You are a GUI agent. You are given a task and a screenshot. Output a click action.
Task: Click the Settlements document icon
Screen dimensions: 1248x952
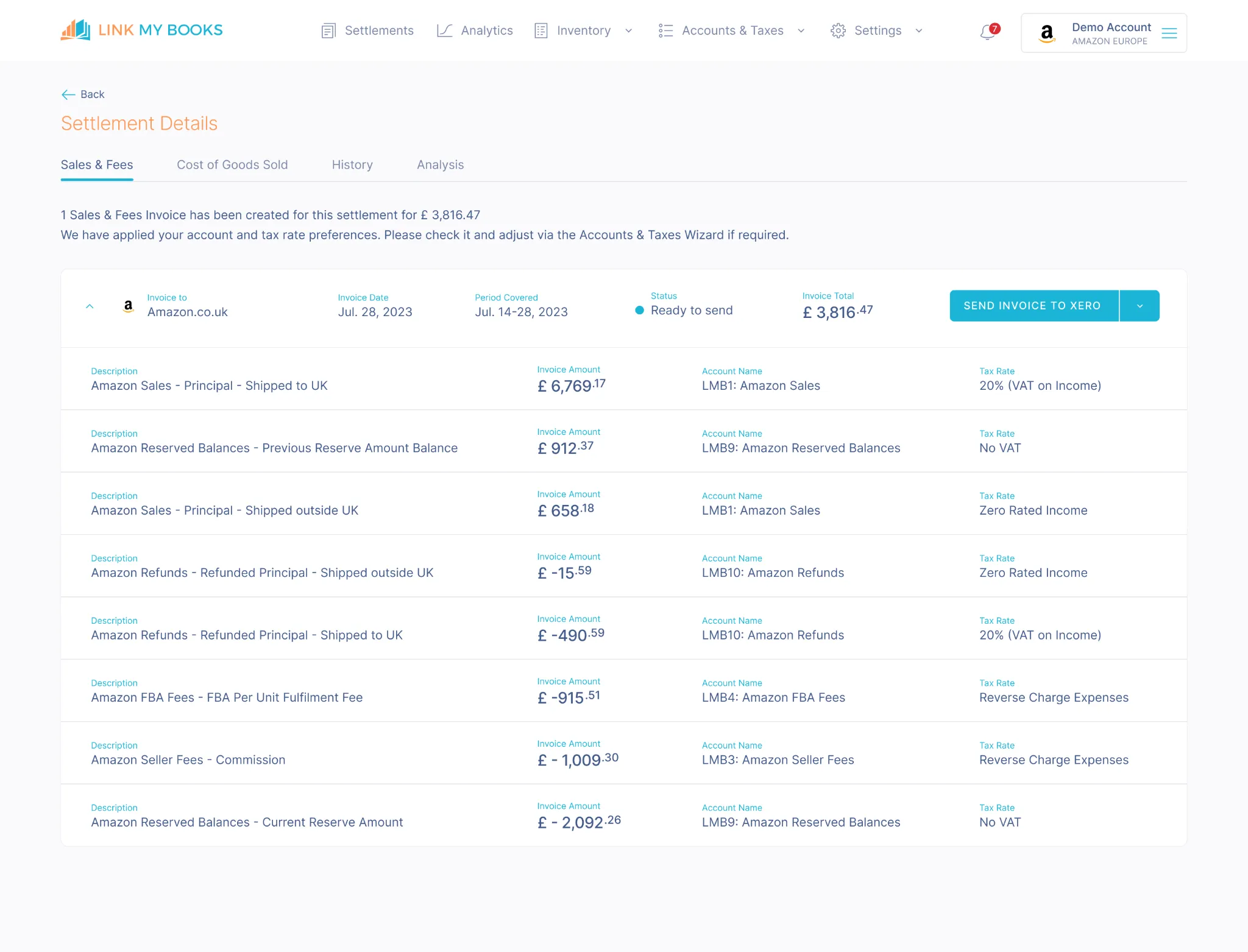(x=328, y=30)
